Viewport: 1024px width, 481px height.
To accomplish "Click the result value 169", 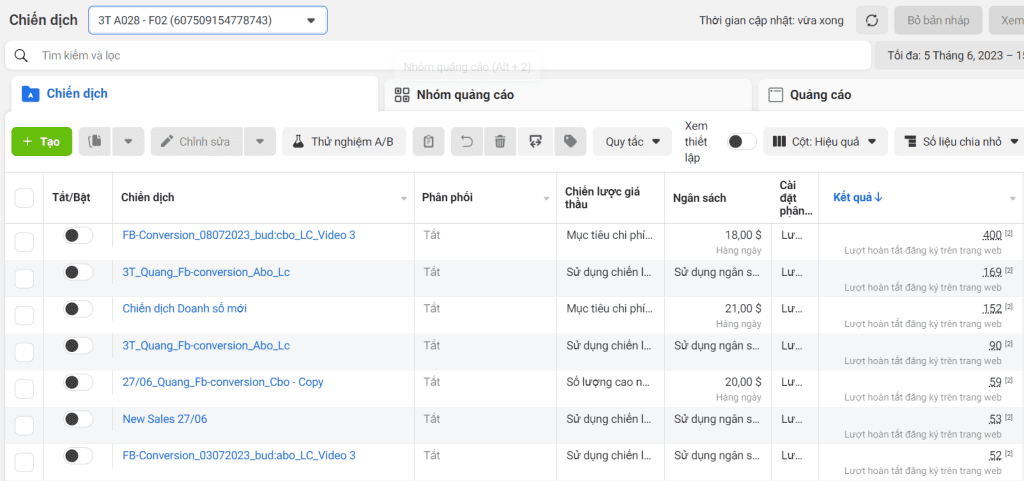I will (993, 272).
